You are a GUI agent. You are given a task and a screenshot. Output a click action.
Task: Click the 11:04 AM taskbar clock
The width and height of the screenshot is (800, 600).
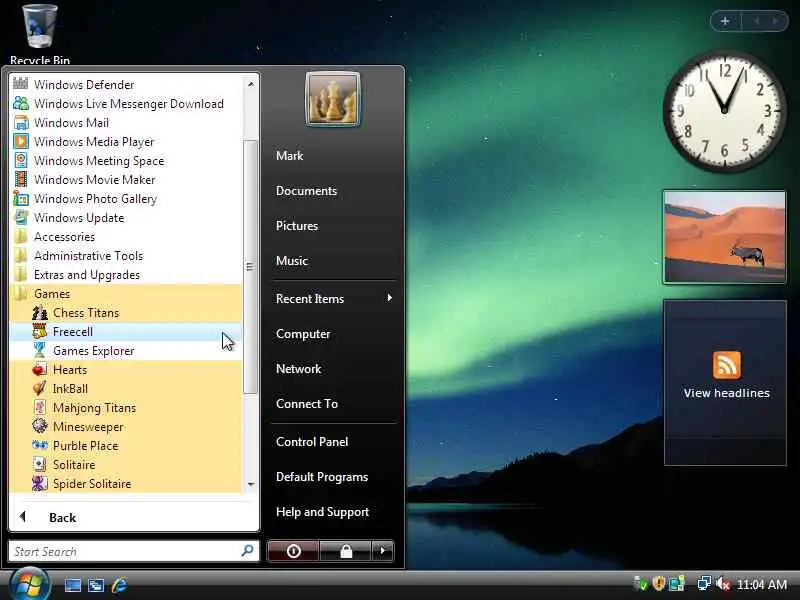(762, 584)
